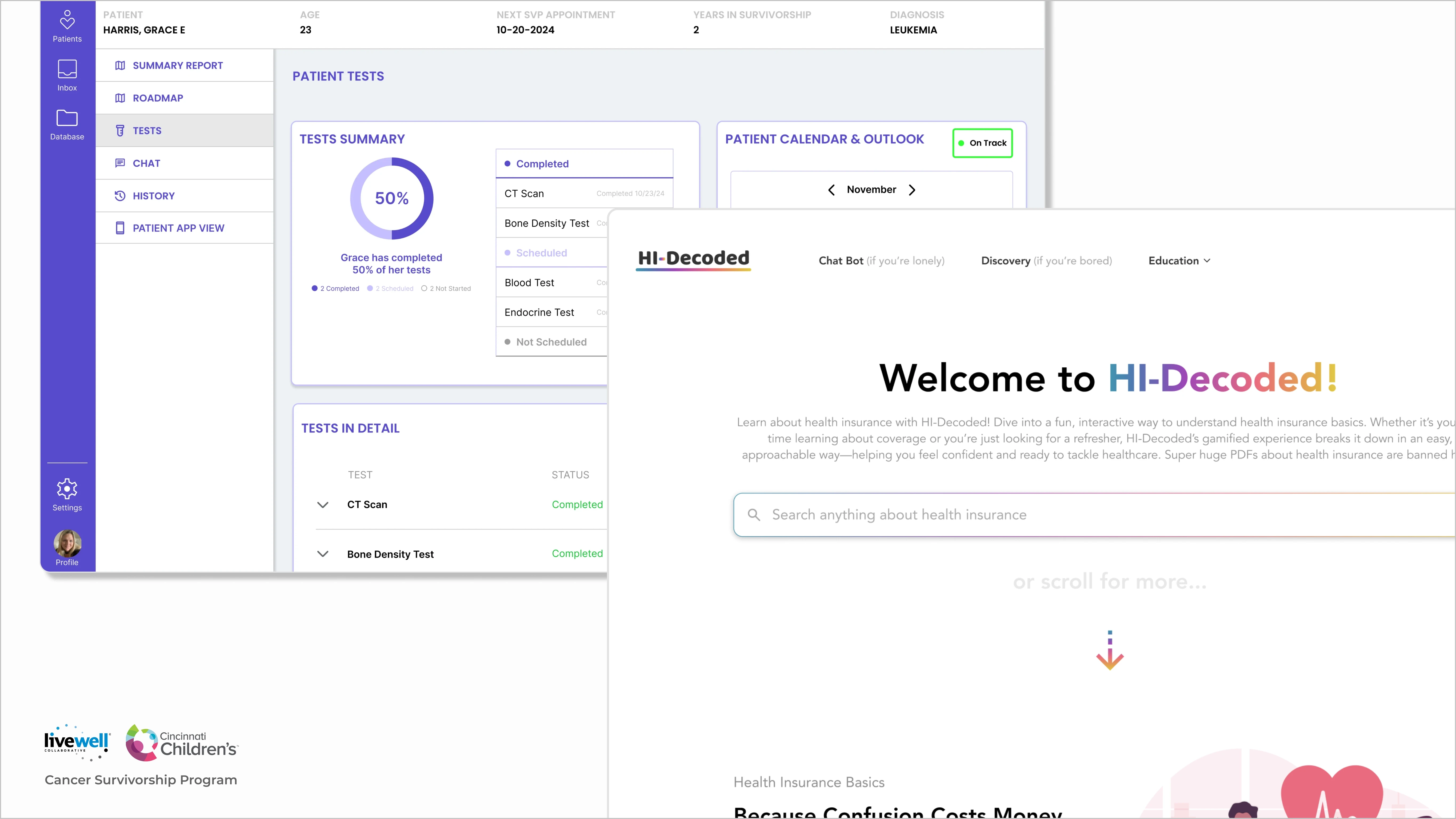This screenshot has width=1456, height=819.
Task: Open the Settings gear icon
Action: pyautogui.click(x=67, y=489)
